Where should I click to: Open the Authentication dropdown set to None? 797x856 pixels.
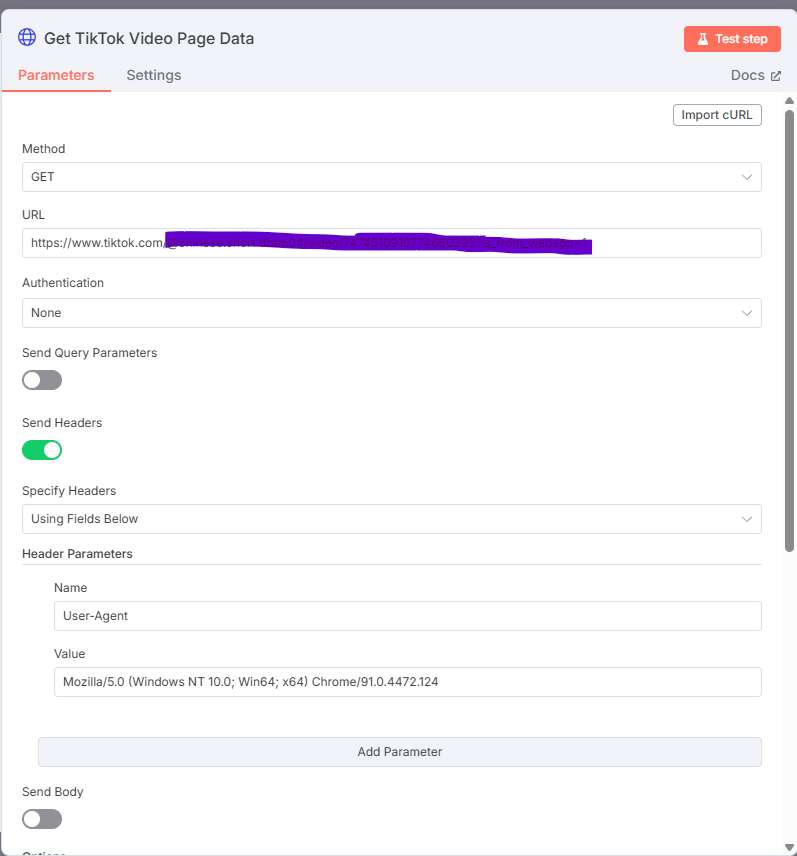pos(391,313)
